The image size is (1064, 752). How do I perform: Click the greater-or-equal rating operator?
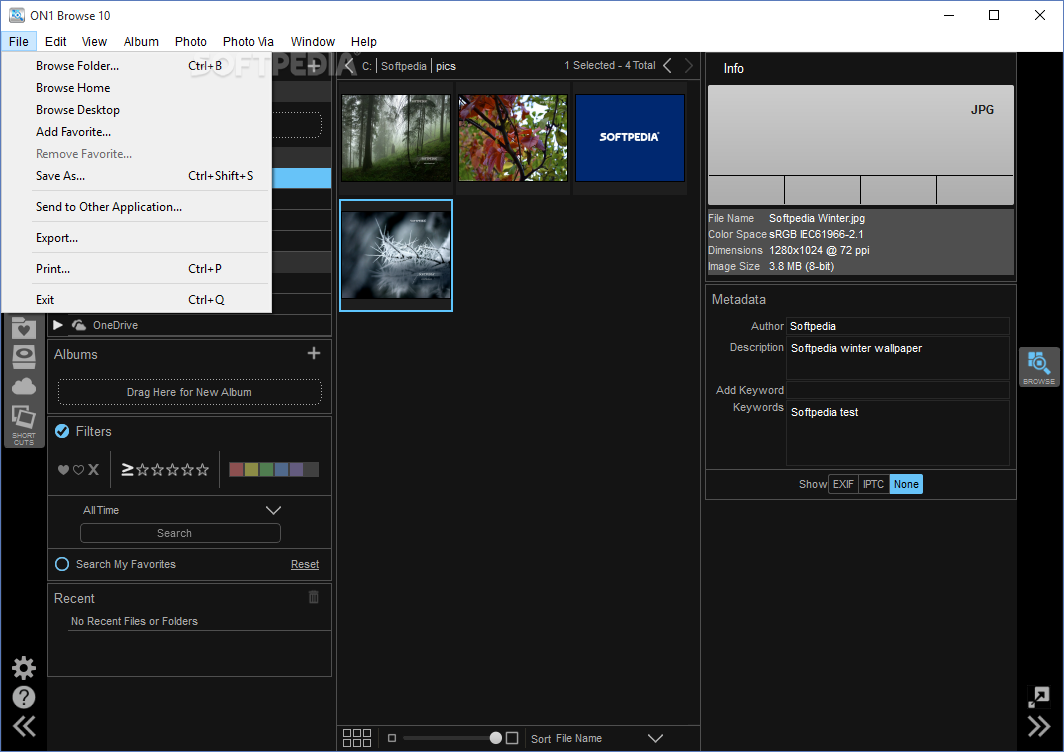(x=127, y=469)
